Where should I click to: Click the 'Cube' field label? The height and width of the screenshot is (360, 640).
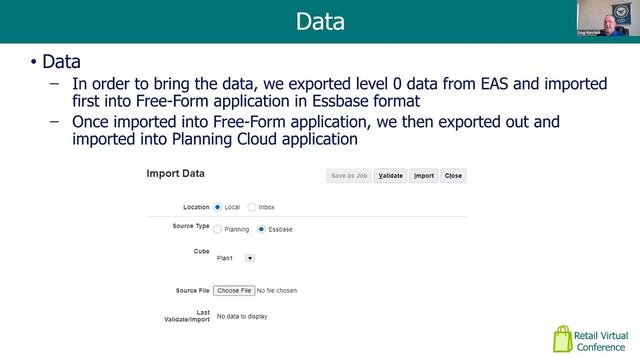(x=202, y=251)
